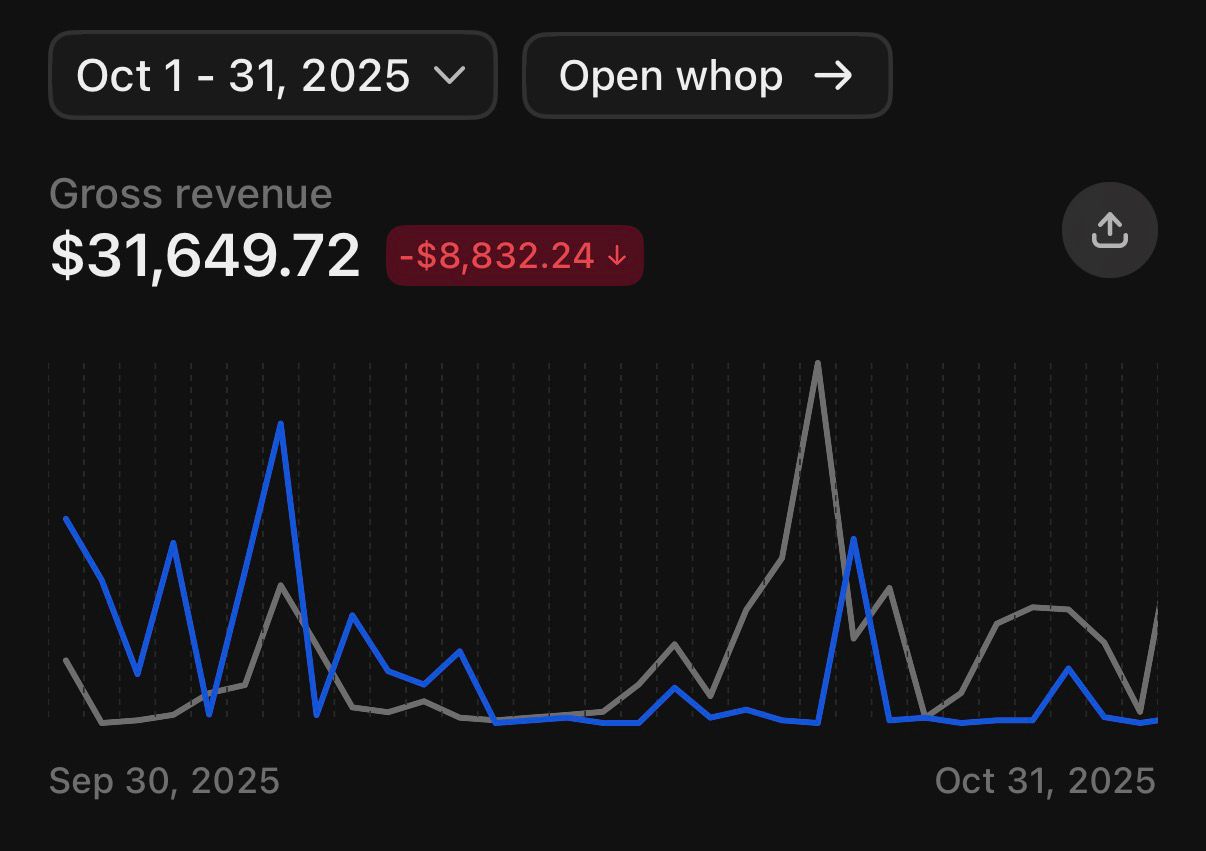This screenshot has width=1206, height=851.
Task: Click the tallest blue peak on the chart
Action: [x=281, y=424]
